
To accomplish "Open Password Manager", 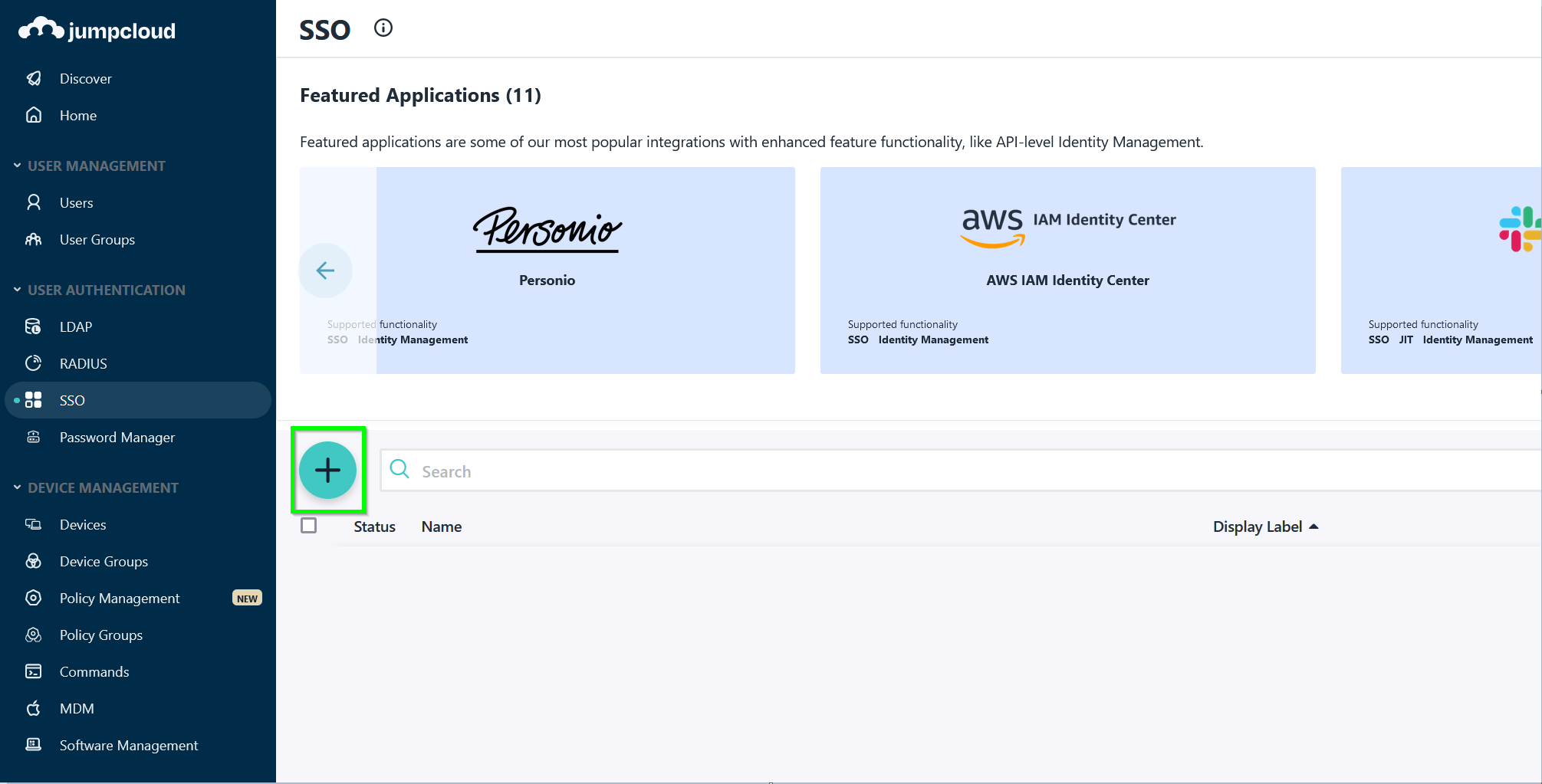I will [117, 438].
